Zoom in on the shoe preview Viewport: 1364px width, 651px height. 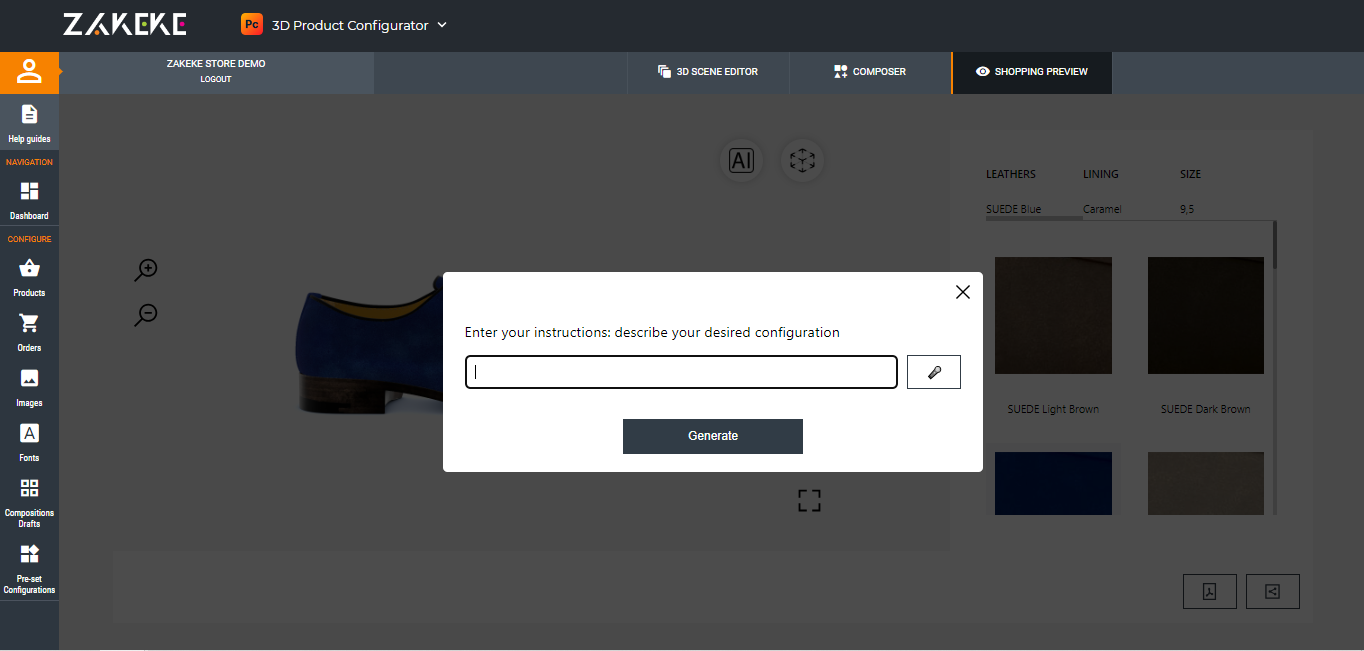click(x=146, y=270)
